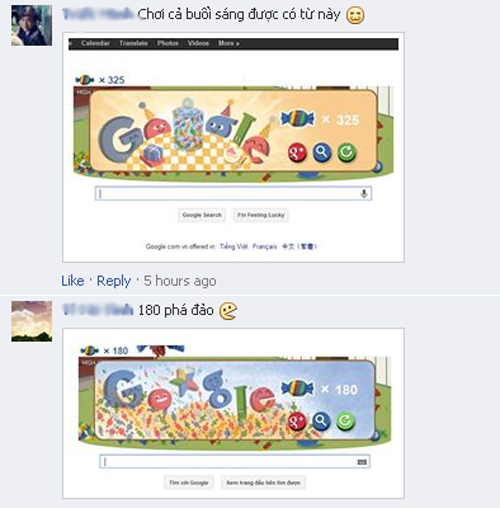Click the blue search magnifier in the 180 doodle
The width and height of the screenshot is (500, 508).
tap(321, 421)
